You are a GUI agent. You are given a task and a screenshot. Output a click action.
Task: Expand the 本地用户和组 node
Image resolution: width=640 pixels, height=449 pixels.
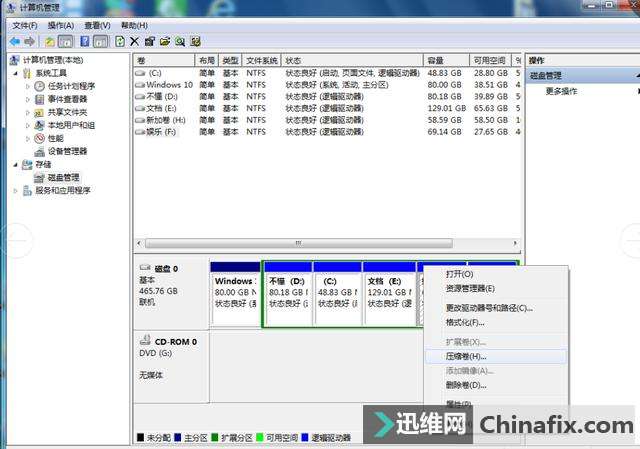28,125
